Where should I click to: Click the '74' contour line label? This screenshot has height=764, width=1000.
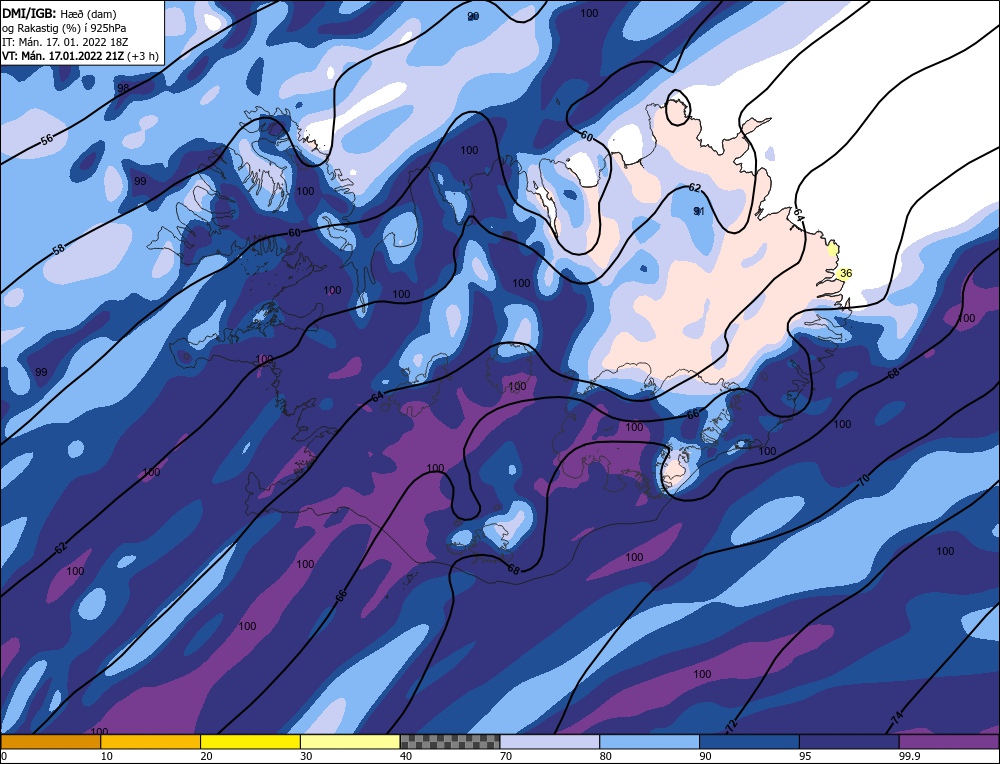[x=897, y=717]
